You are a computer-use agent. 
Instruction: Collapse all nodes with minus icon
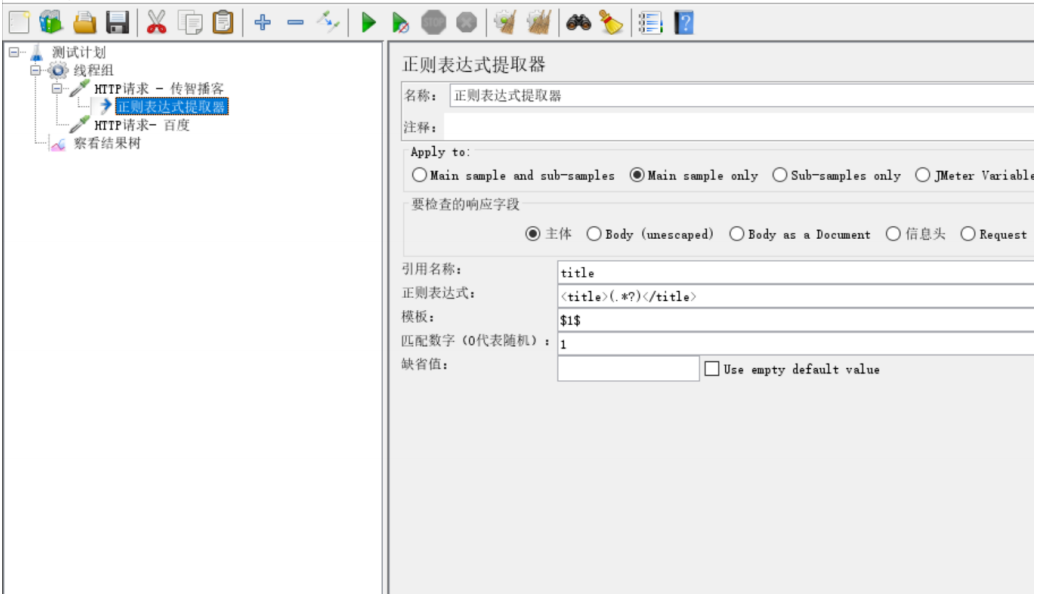click(x=295, y=23)
